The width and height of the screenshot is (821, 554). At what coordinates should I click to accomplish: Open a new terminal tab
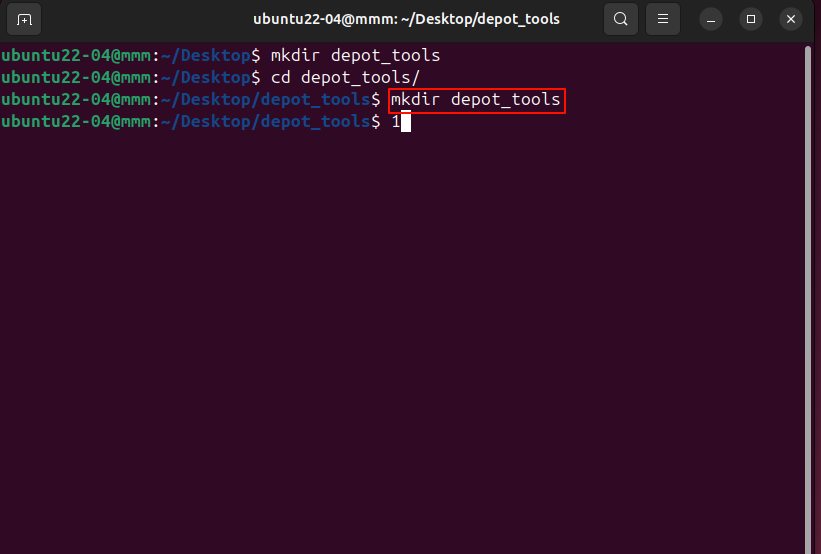coord(24,19)
